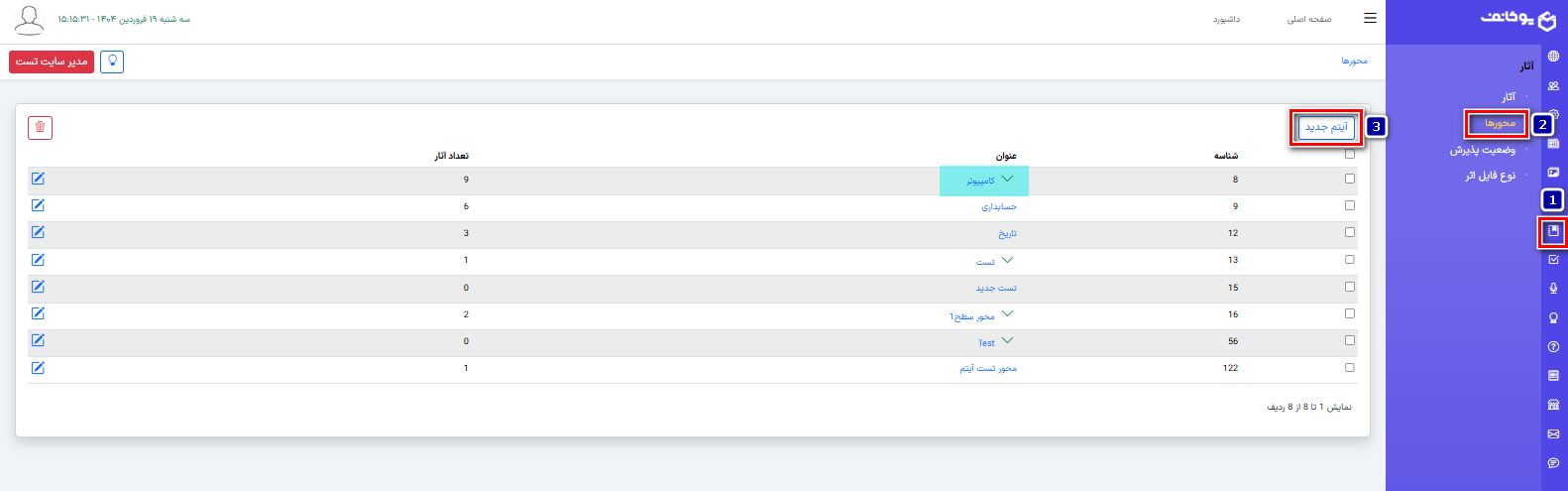Click the light bulb icon in header
1568x491 pixels.
(x=112, y=61)
